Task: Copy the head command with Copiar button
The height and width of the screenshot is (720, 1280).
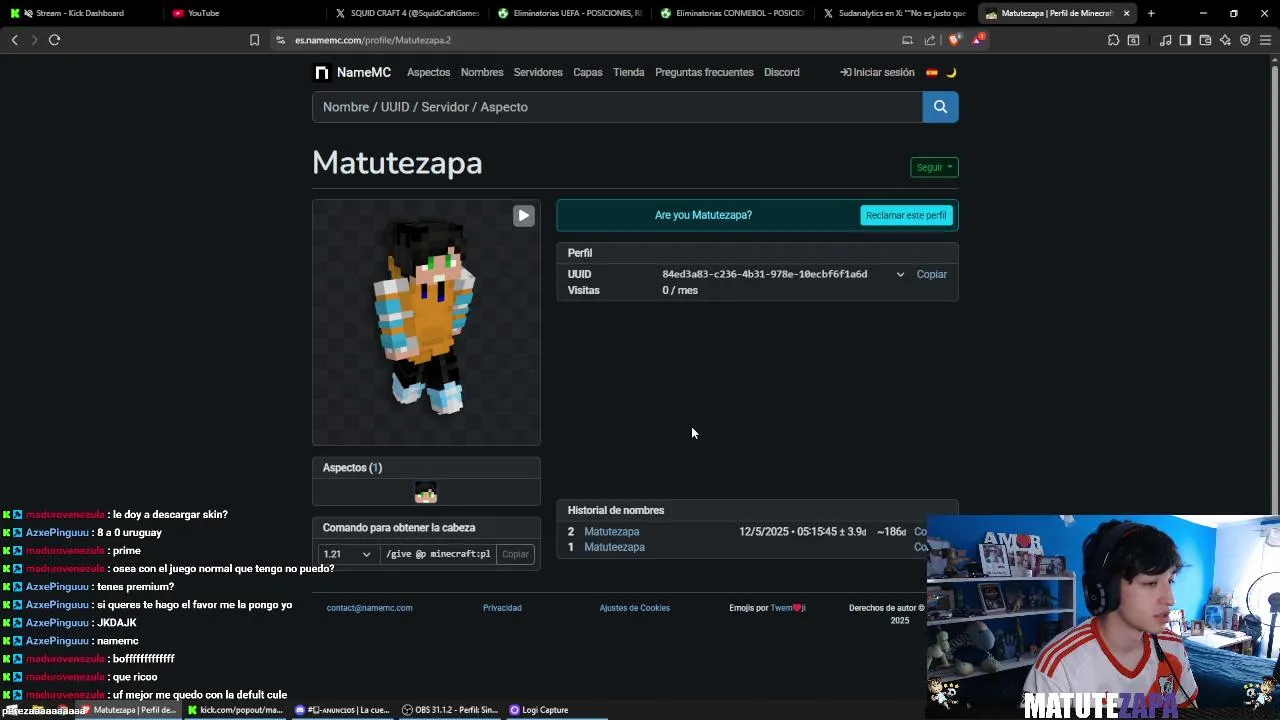Action: tap(515, 554)
